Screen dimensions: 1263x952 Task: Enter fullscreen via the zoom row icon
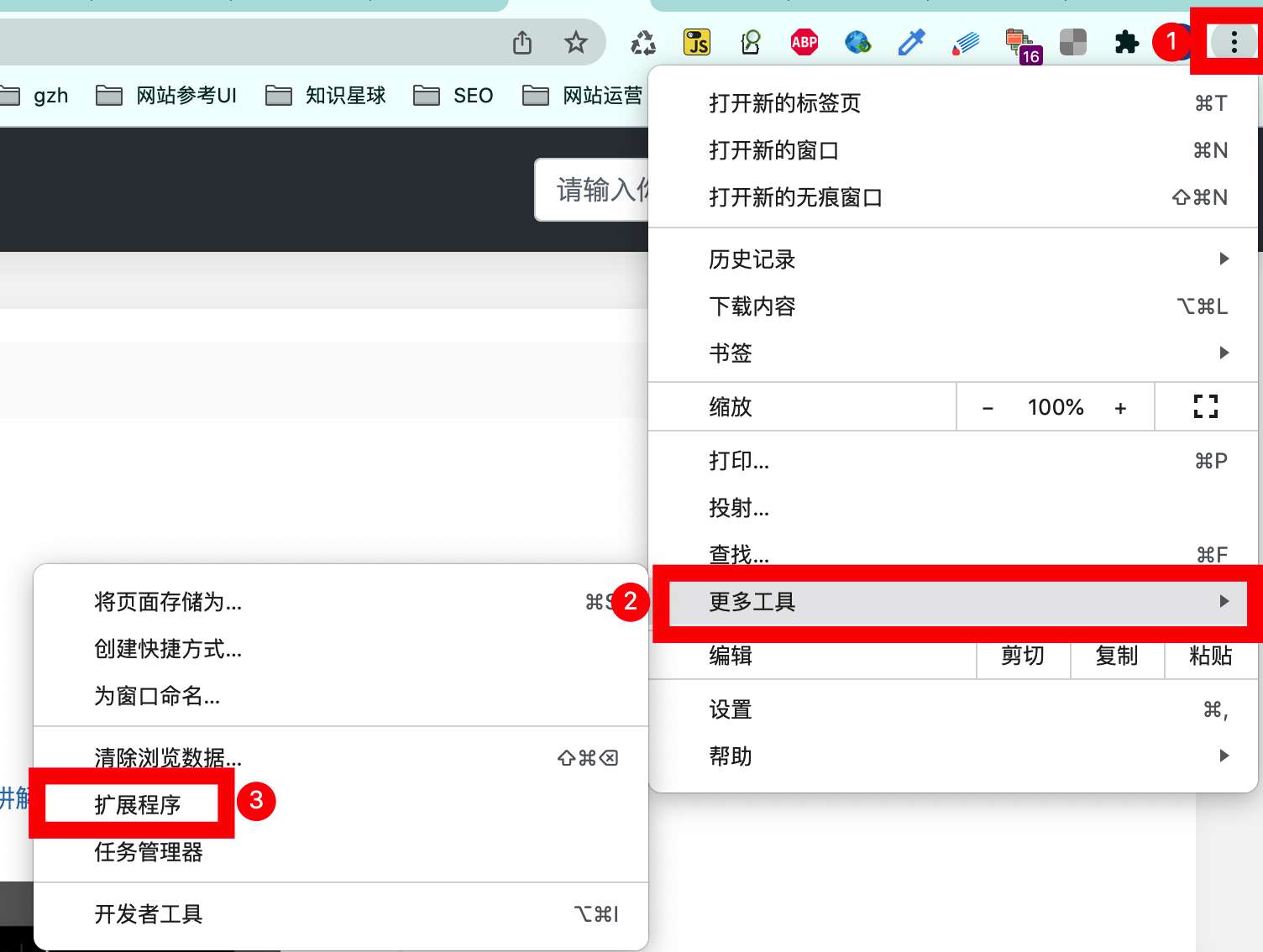click(x=1206, y=406)
